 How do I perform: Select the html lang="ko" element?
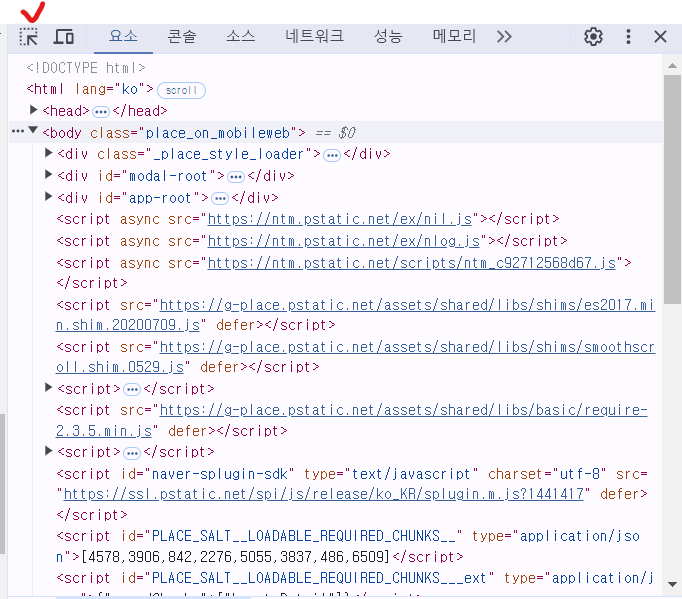coord(90,89)
